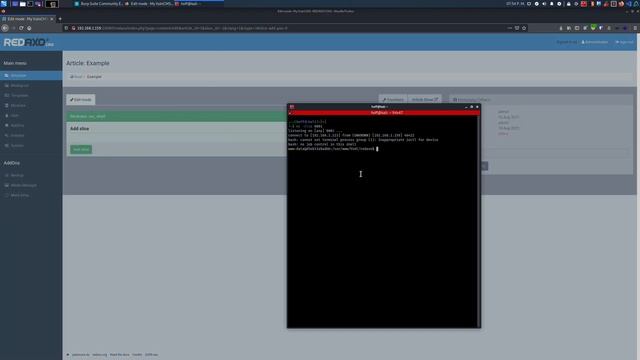Open Mediapool in the REDAXO main menu

(x=31, y=86)
